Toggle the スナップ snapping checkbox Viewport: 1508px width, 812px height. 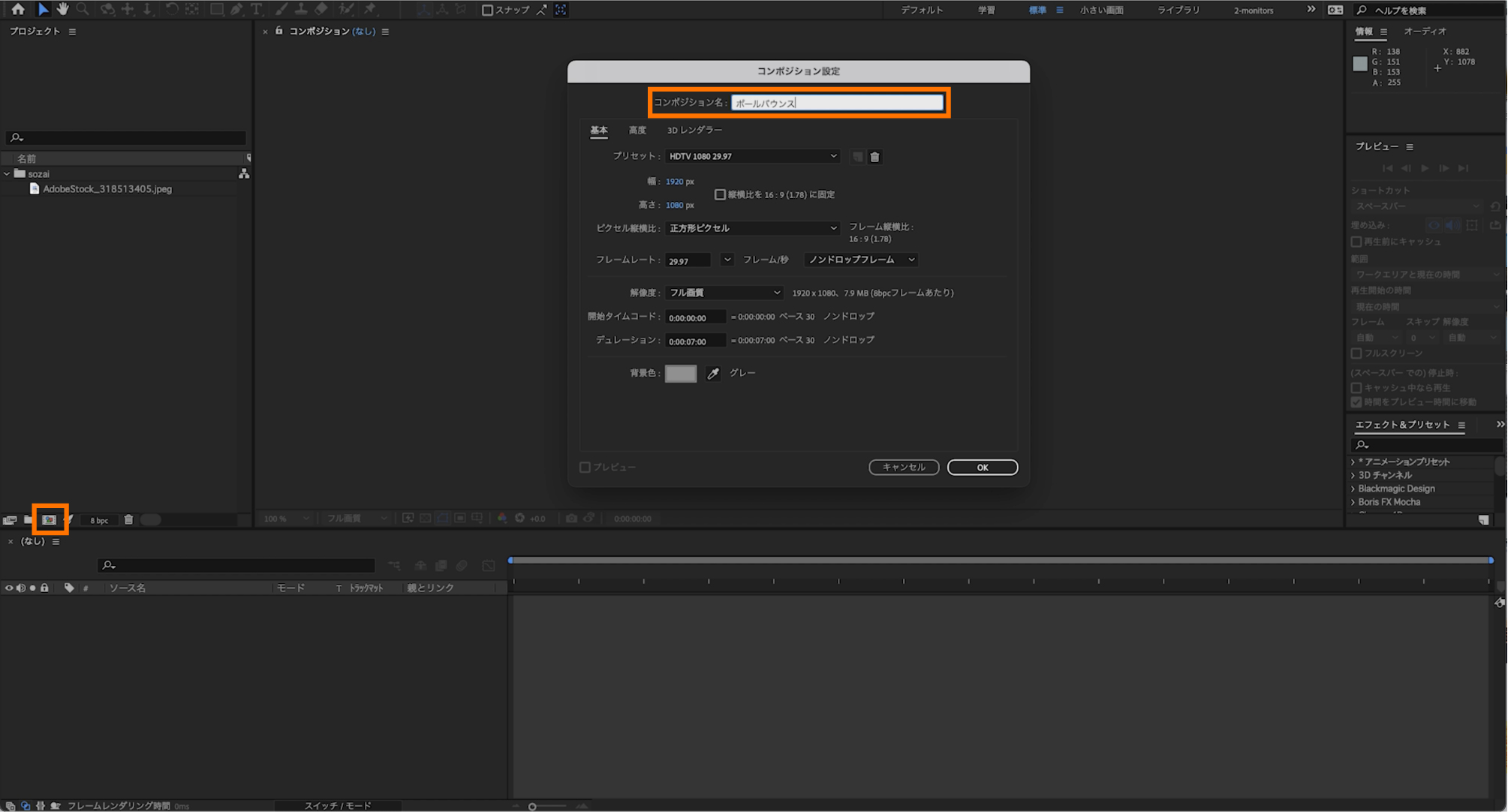coord(487,10)
